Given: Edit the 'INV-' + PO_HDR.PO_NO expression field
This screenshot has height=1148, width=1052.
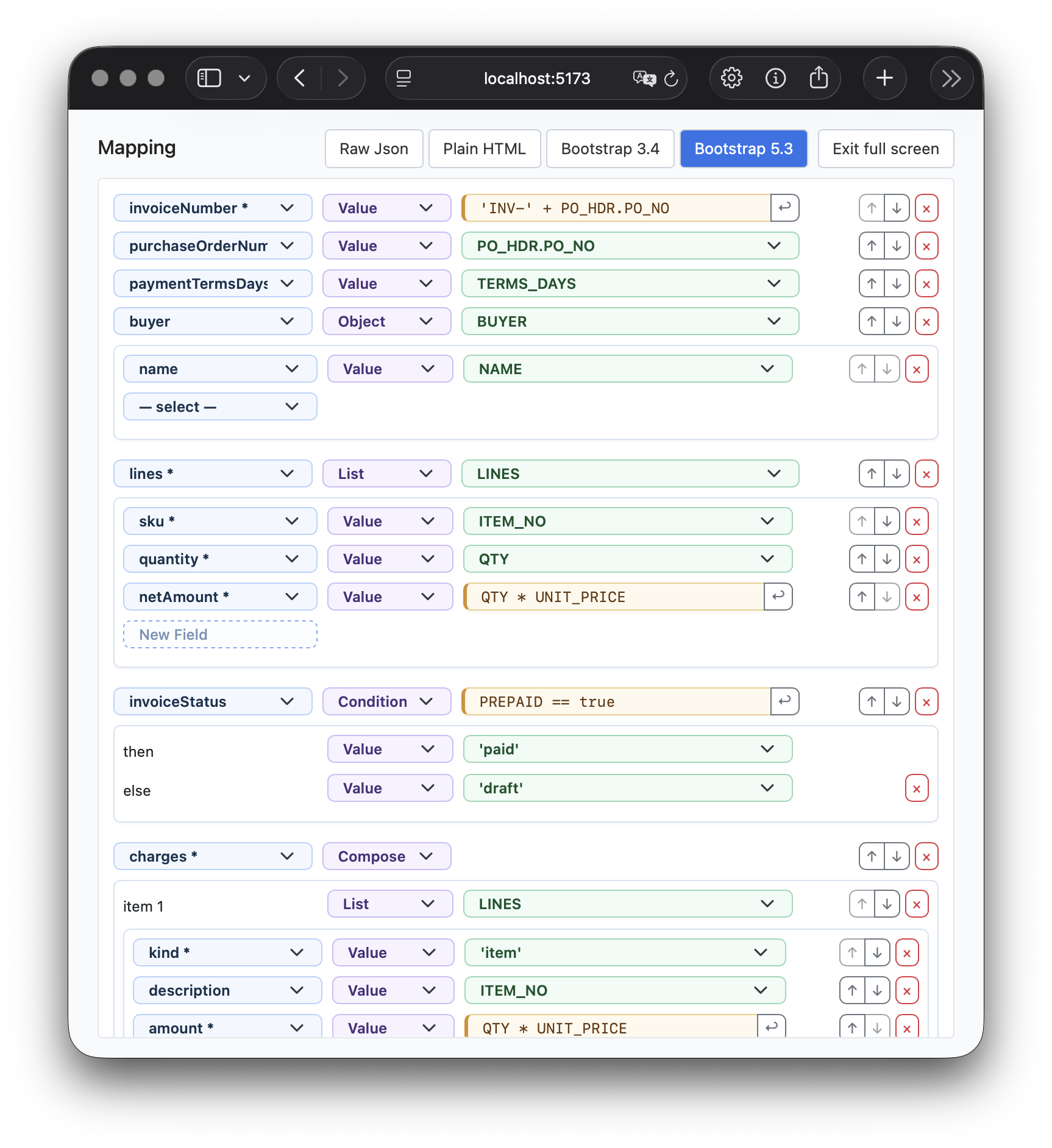Looking at the screenshot, I should [x=617, y=208].
